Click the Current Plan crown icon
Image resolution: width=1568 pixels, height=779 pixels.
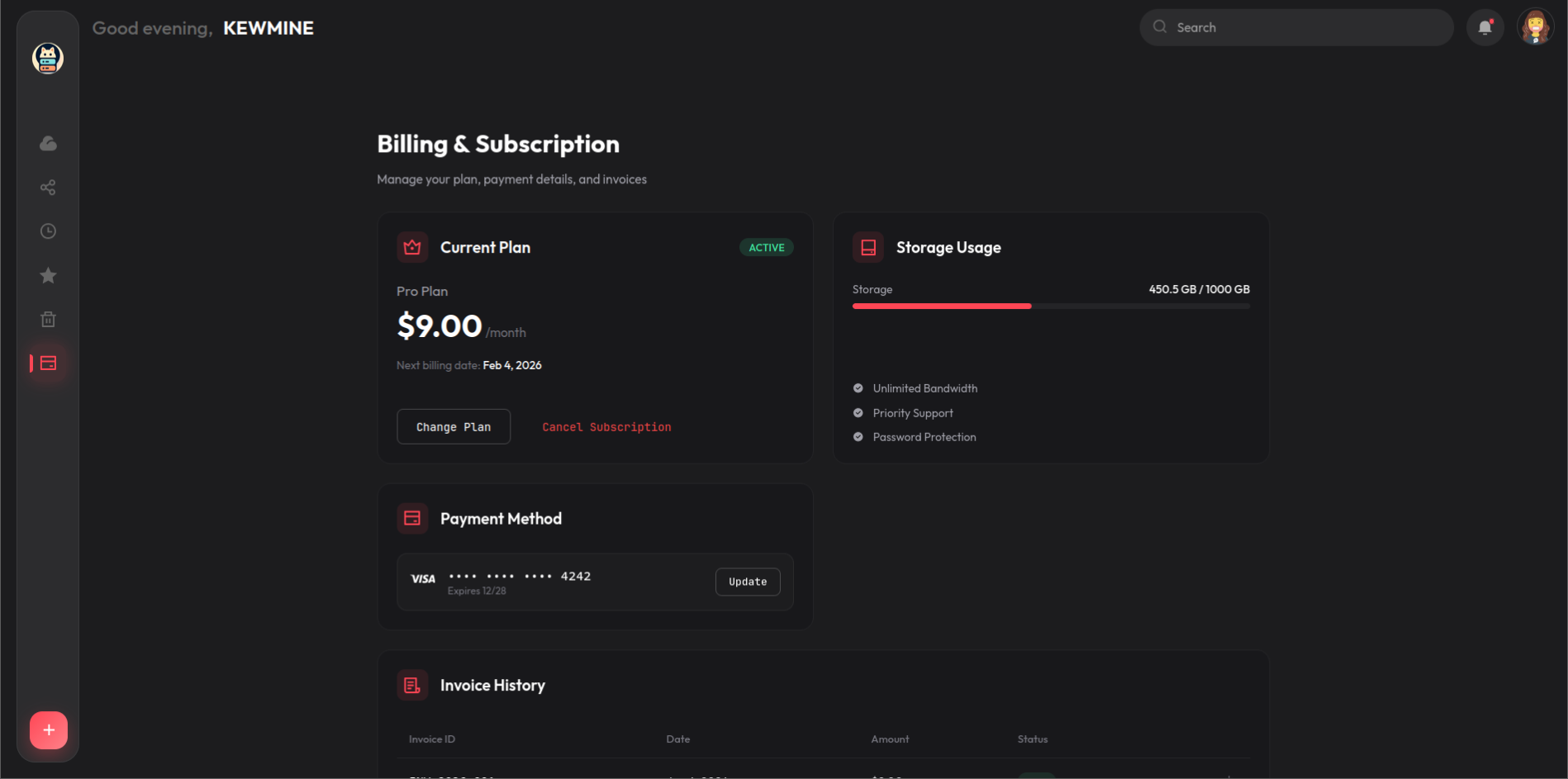(412, 247)
